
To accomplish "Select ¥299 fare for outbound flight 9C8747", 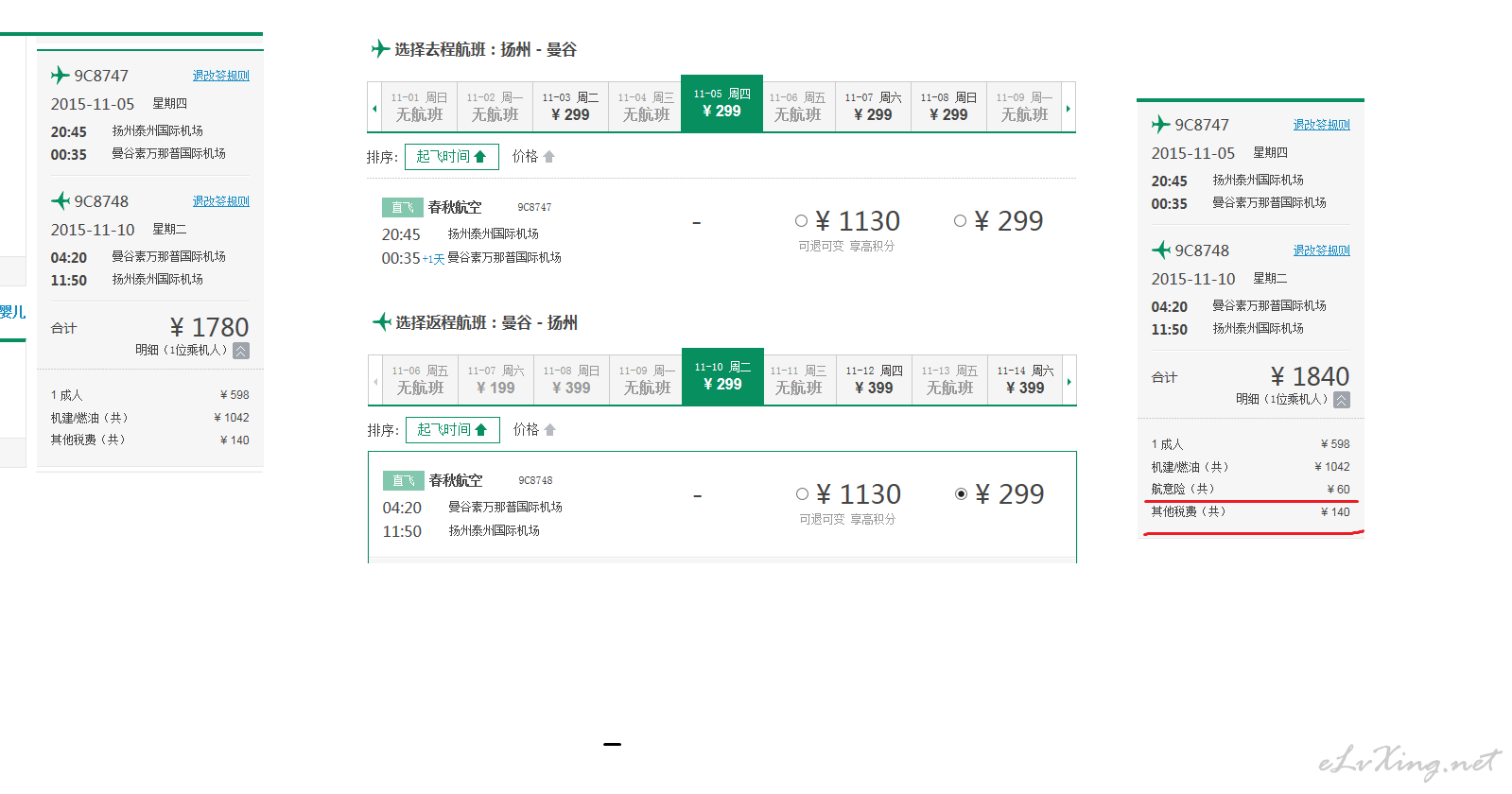I will (x=960, y=221).
